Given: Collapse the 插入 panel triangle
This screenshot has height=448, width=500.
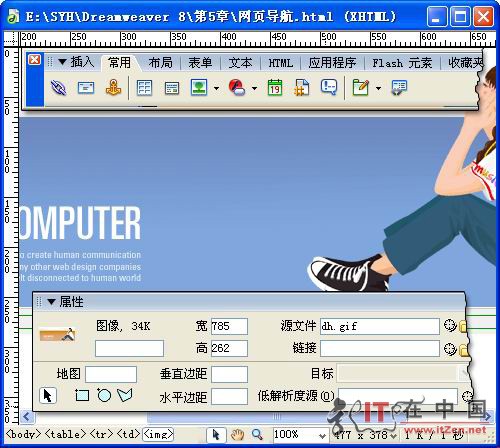Looking at the screenshot, I should click(62, 62).
